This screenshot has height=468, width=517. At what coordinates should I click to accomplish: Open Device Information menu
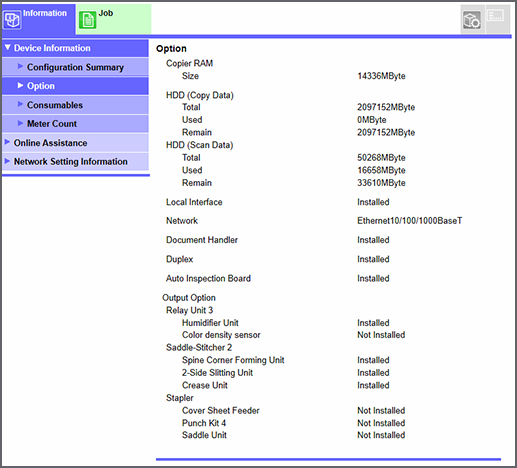click(75, 48)
